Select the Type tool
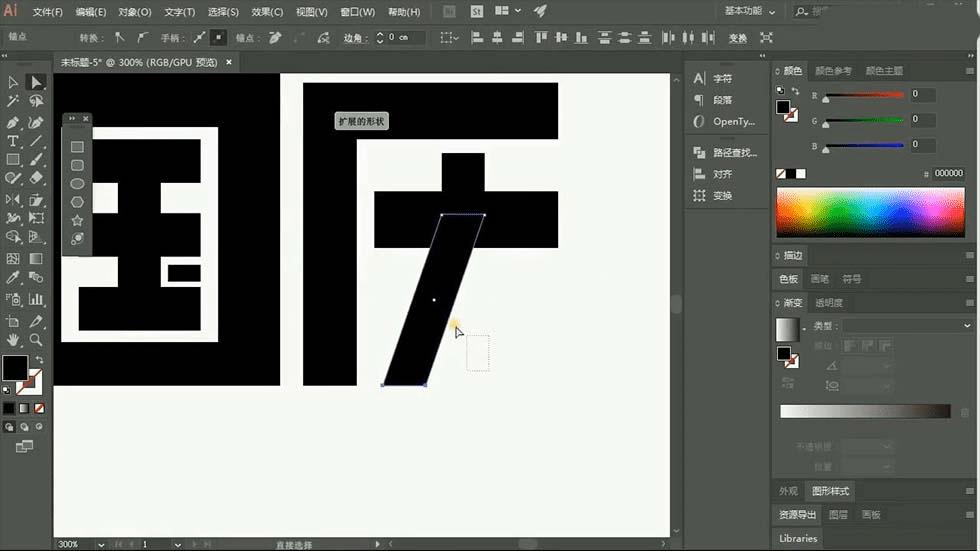The image size is (980, 551). pos(12,141)
